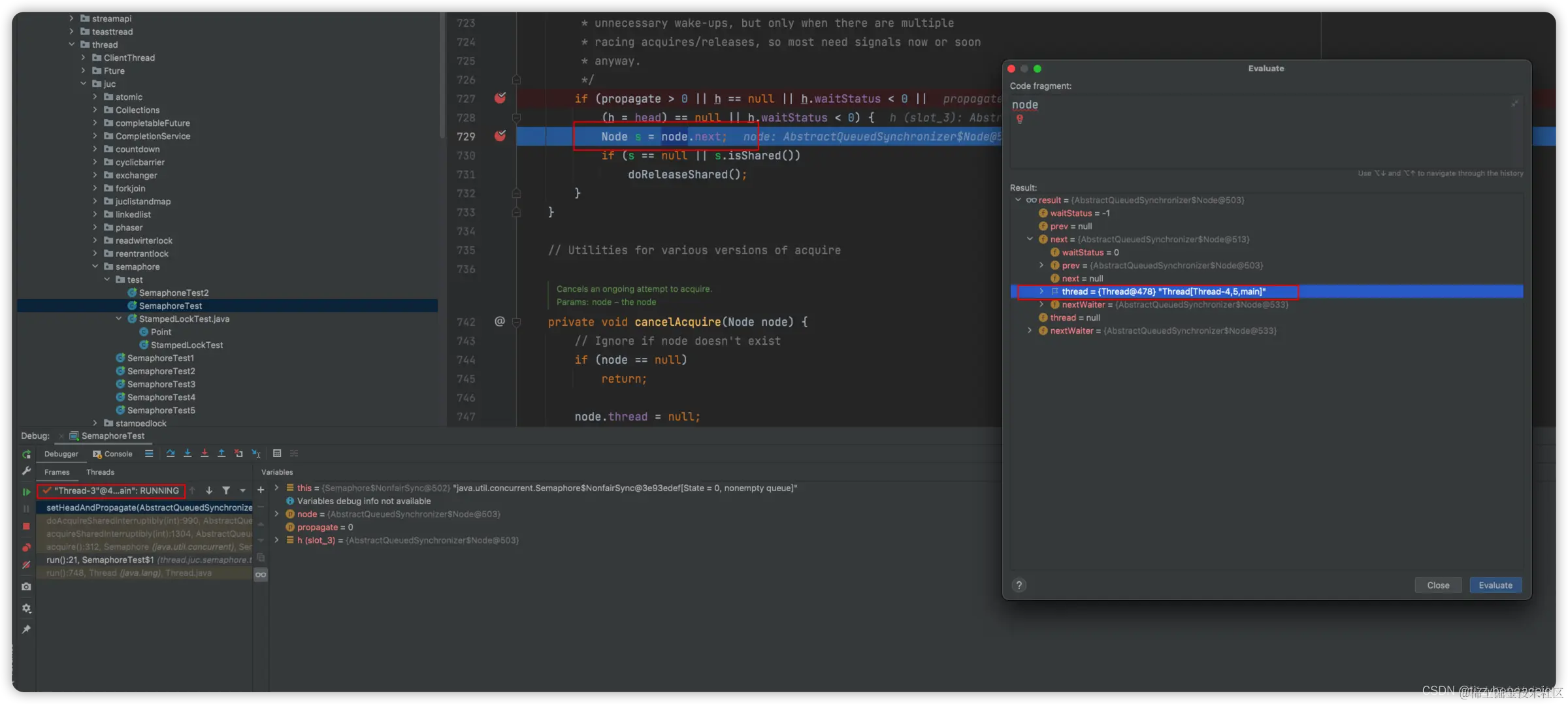The image size is (1568, 704).
Task: Click the frames filter funnel icon
Action: pos(226,490)
